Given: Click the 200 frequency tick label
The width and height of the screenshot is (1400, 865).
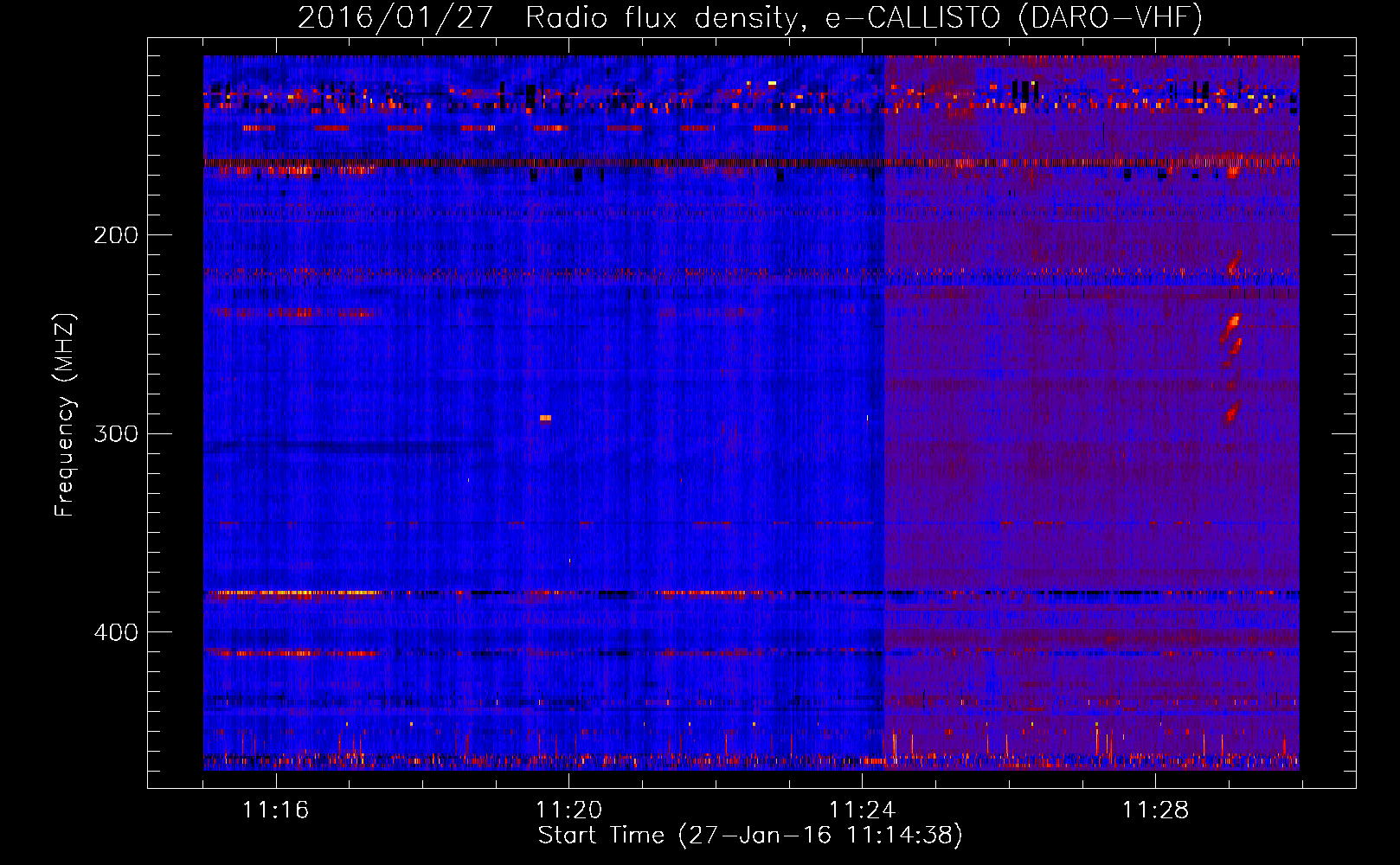Looking at the screenshot, I should 116,235.
